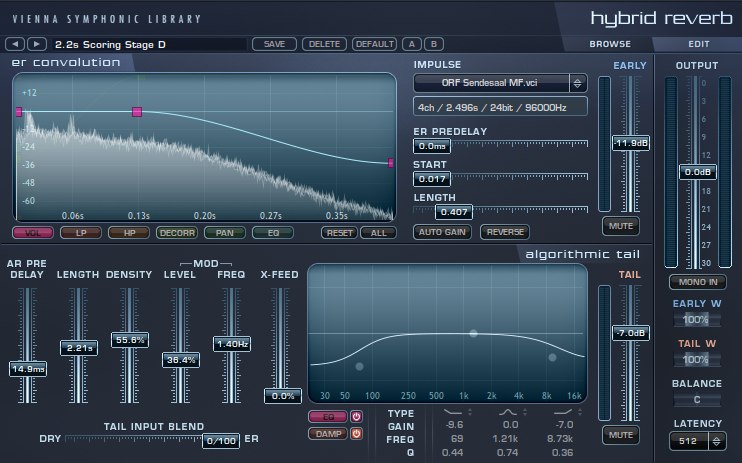The image size is (742, 463).
Task: Go to the previous preset with left arrow
Action: [x=16, y=44]
